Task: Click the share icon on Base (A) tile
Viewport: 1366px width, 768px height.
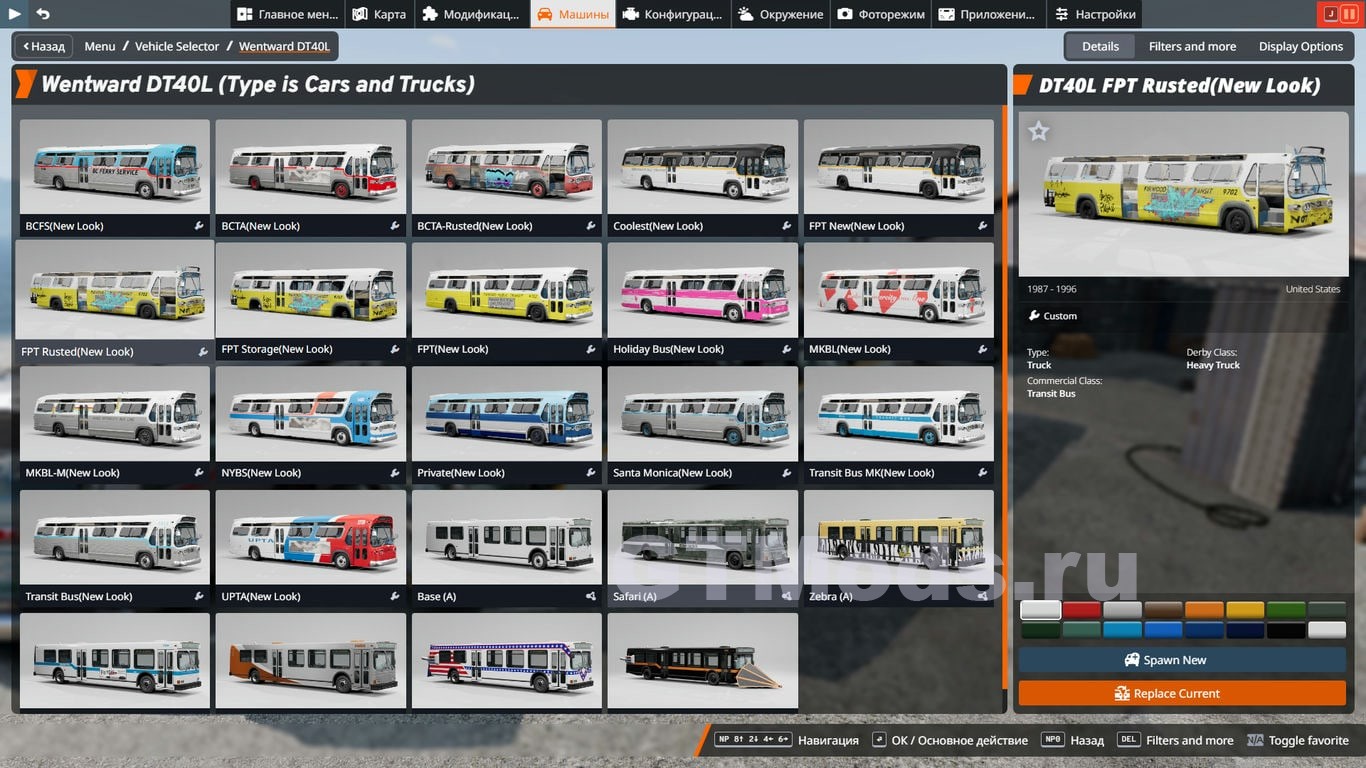Action: pos(591,597)
